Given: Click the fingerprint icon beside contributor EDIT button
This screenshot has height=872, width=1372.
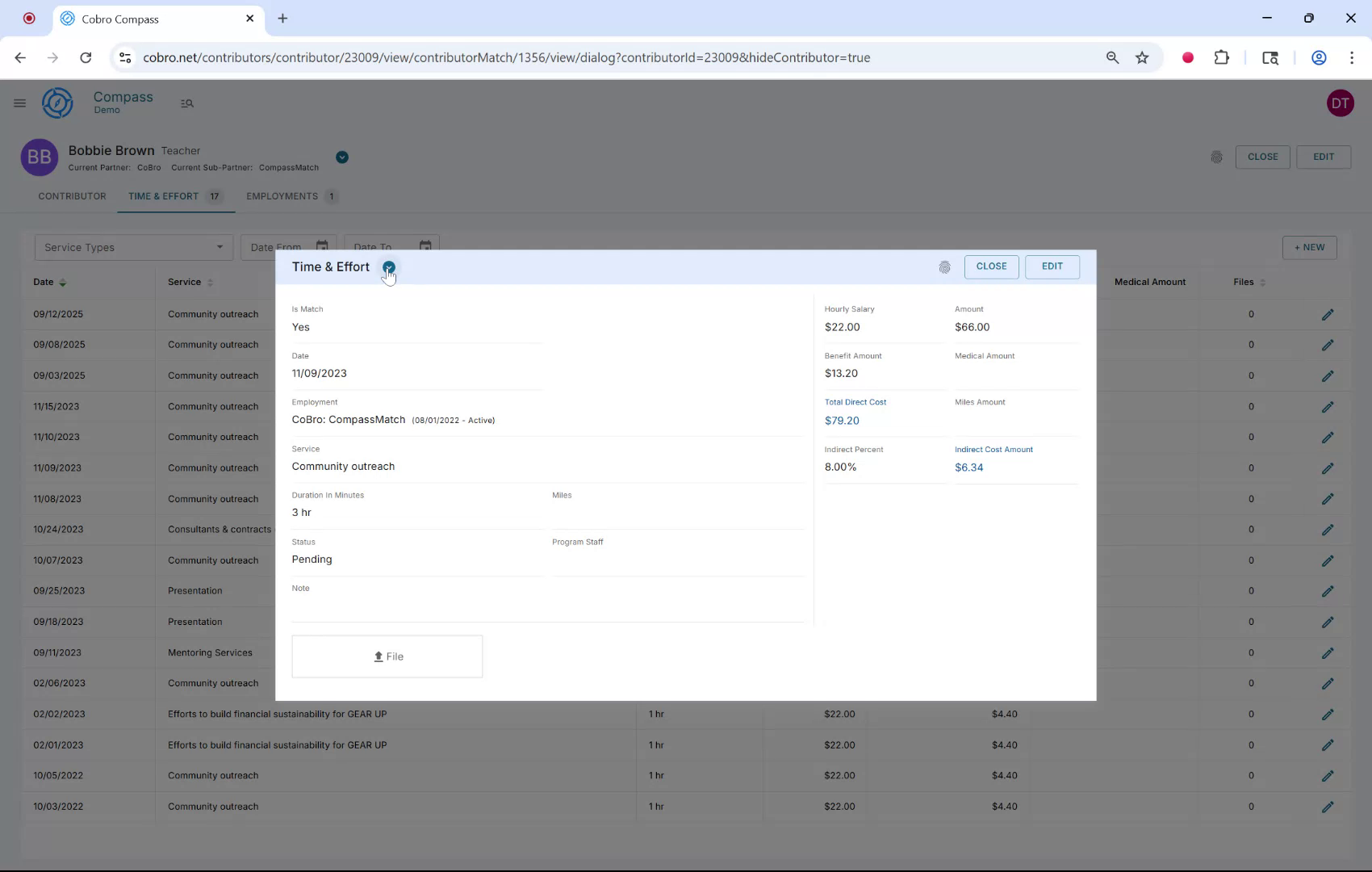Looking at the screenshot, I should point(1217,157).
